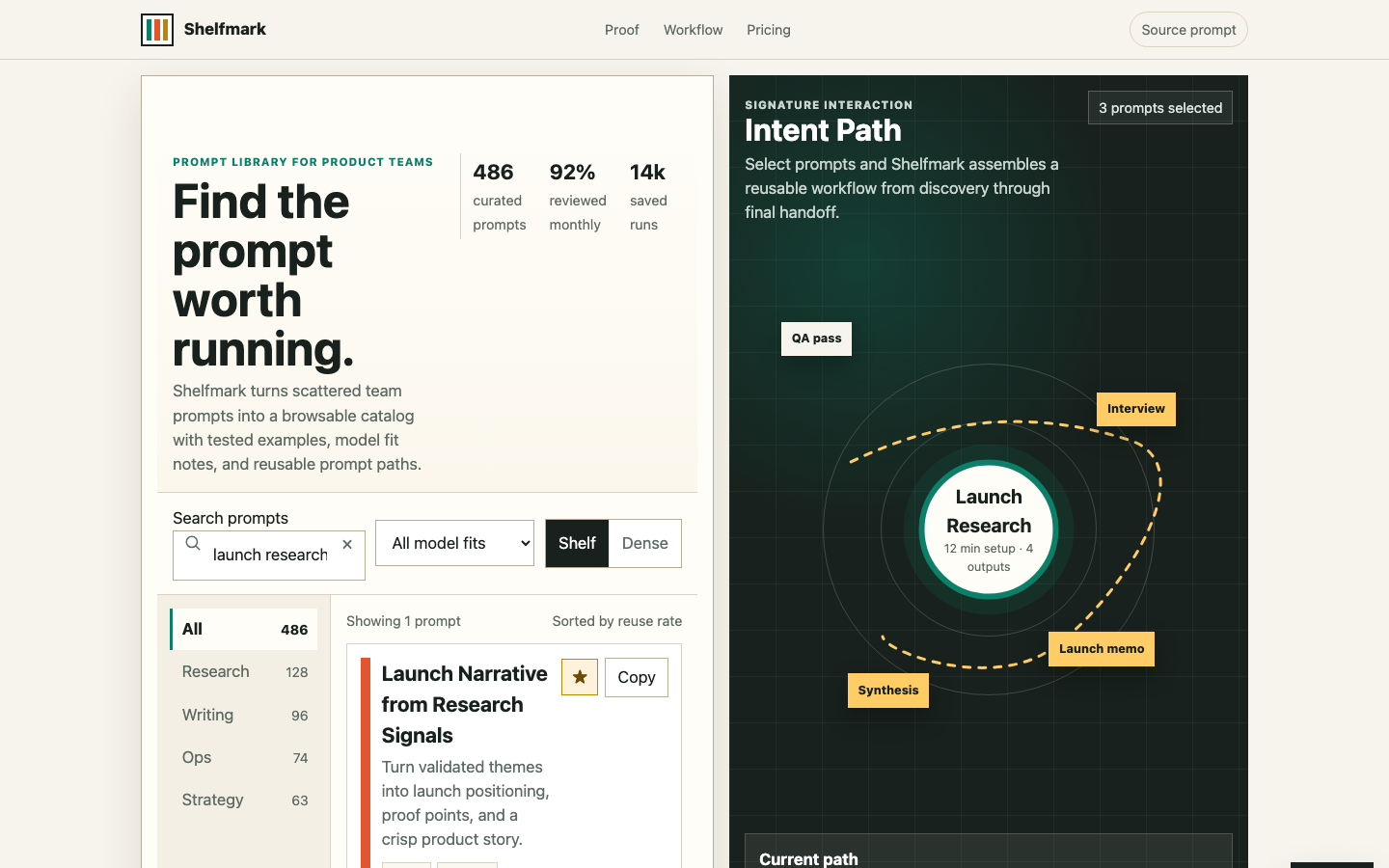Click the Launch Research center circle
Image resolution: width=1389 pixels, height=868 pixels.
pos(989,529)
